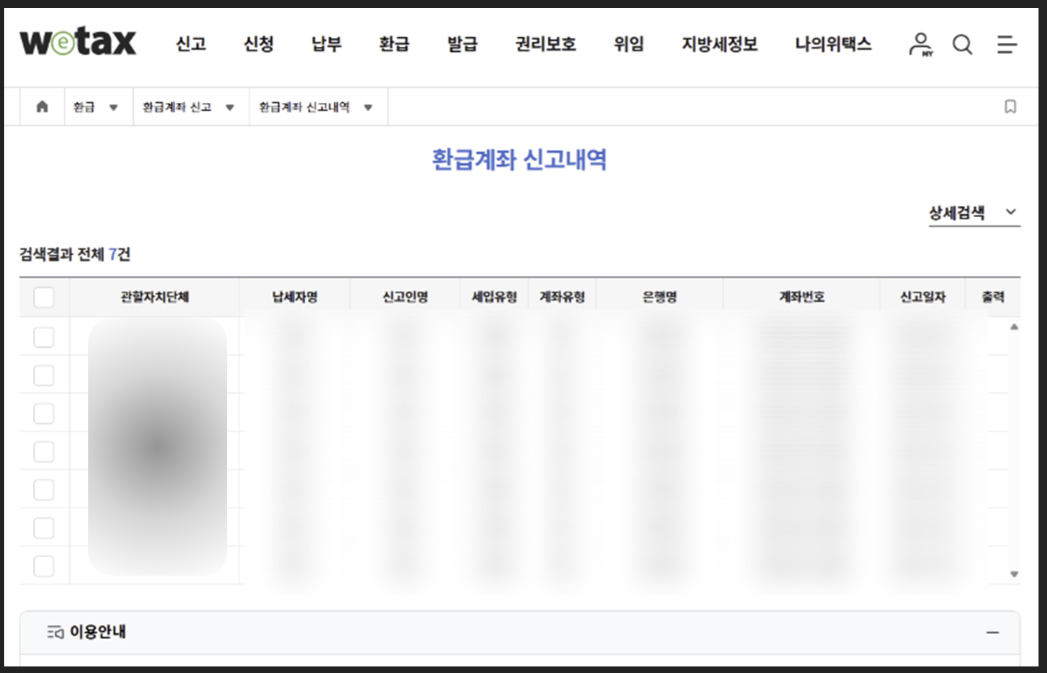This screenshot has height=673, width=1047.
Task: Bookmark this page using the bookmark icon
Action: point(1011,105)
